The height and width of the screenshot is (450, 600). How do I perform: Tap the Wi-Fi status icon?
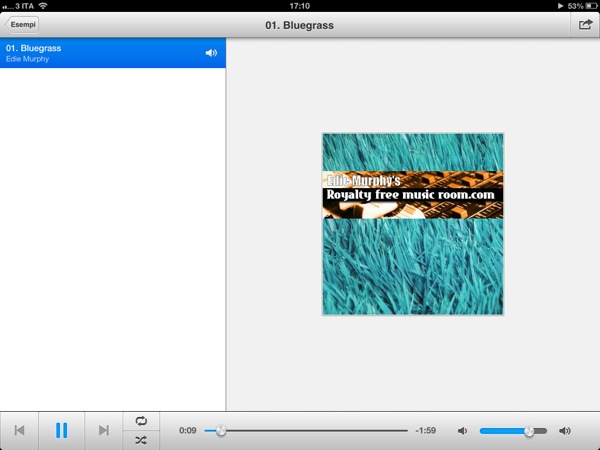coord(43,6)
